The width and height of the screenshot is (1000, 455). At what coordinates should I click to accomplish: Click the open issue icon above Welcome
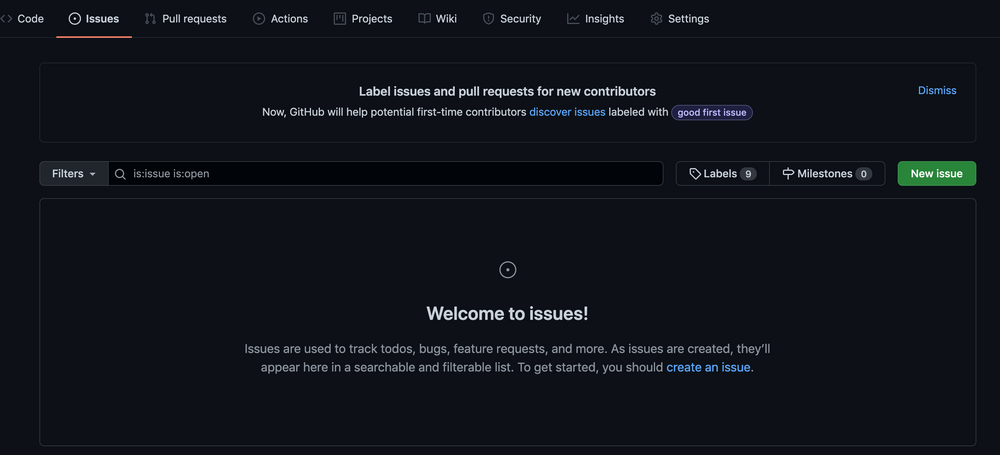click(508, 270)
